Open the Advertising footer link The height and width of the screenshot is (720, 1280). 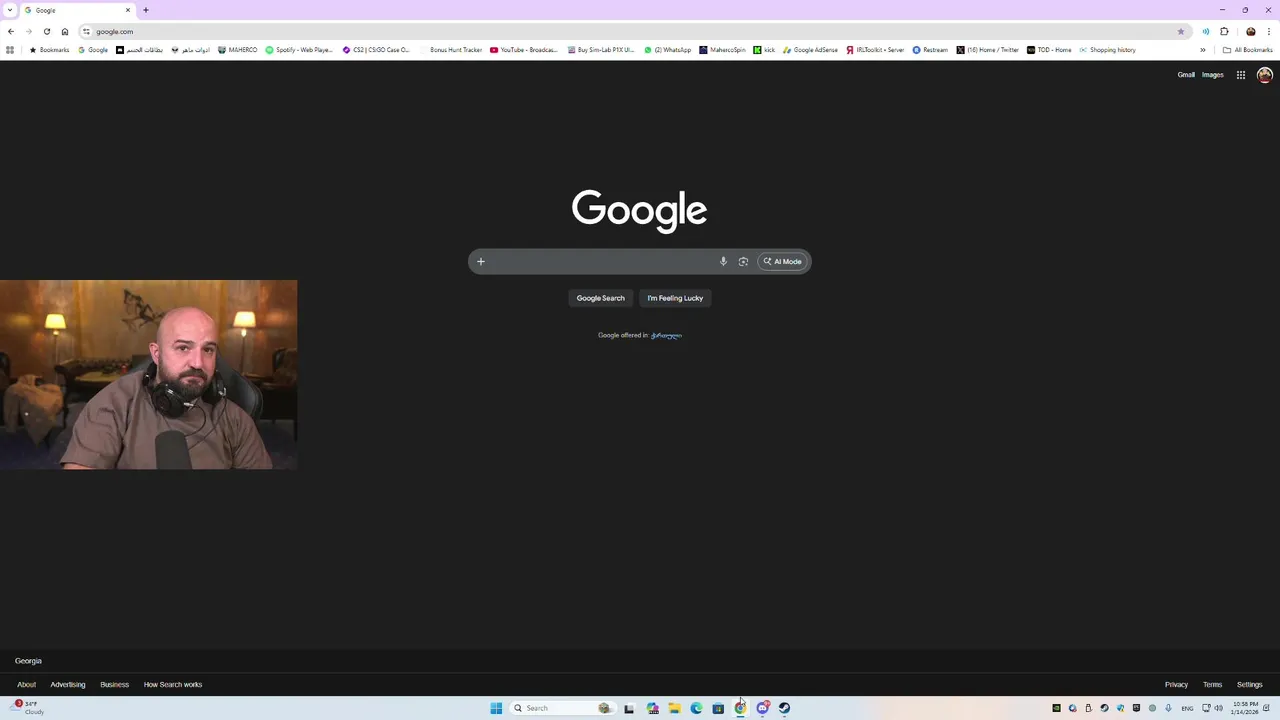(x=68, y=685)
